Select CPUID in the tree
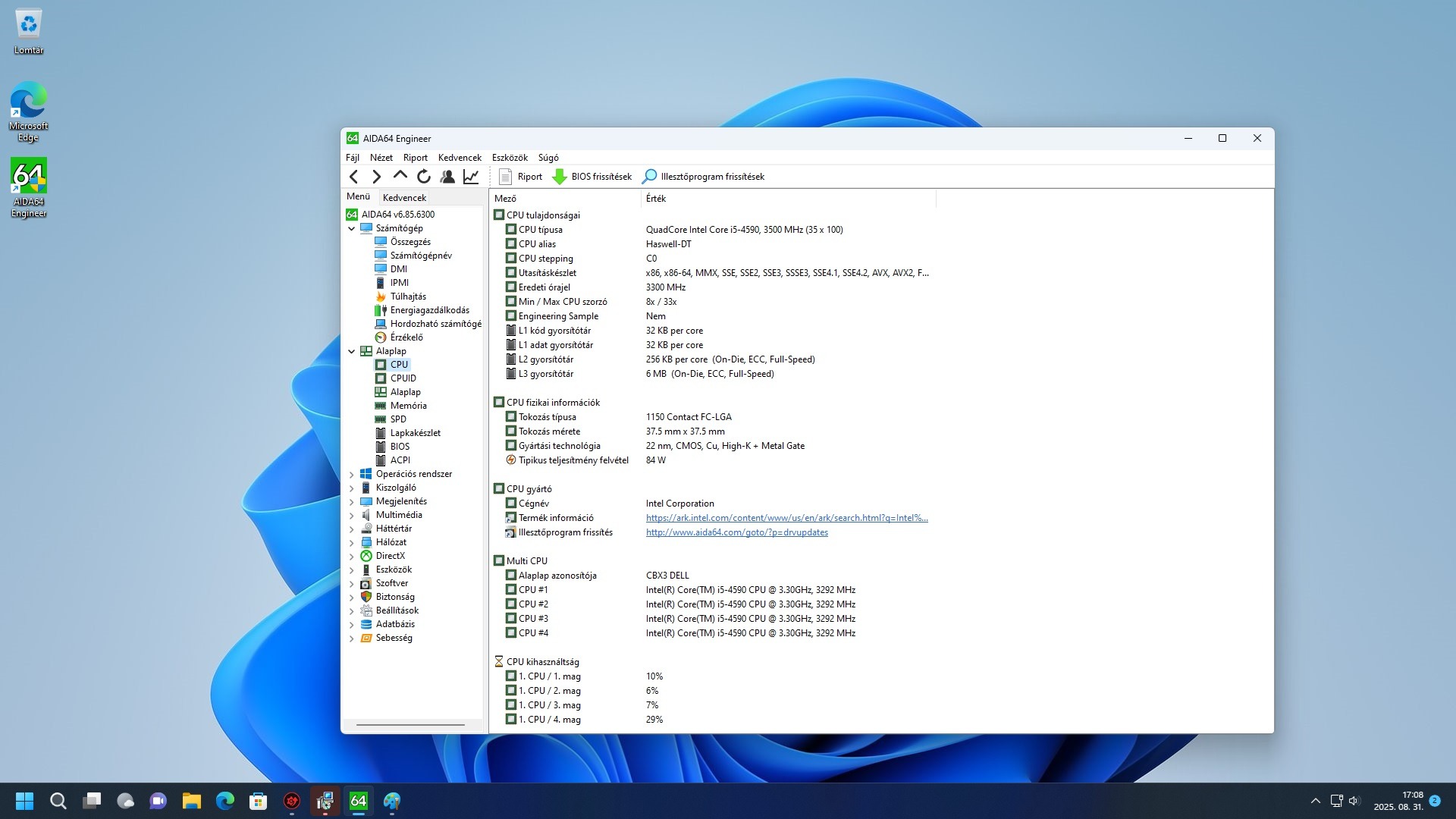Screen dimensions: 1456x819 403,378
